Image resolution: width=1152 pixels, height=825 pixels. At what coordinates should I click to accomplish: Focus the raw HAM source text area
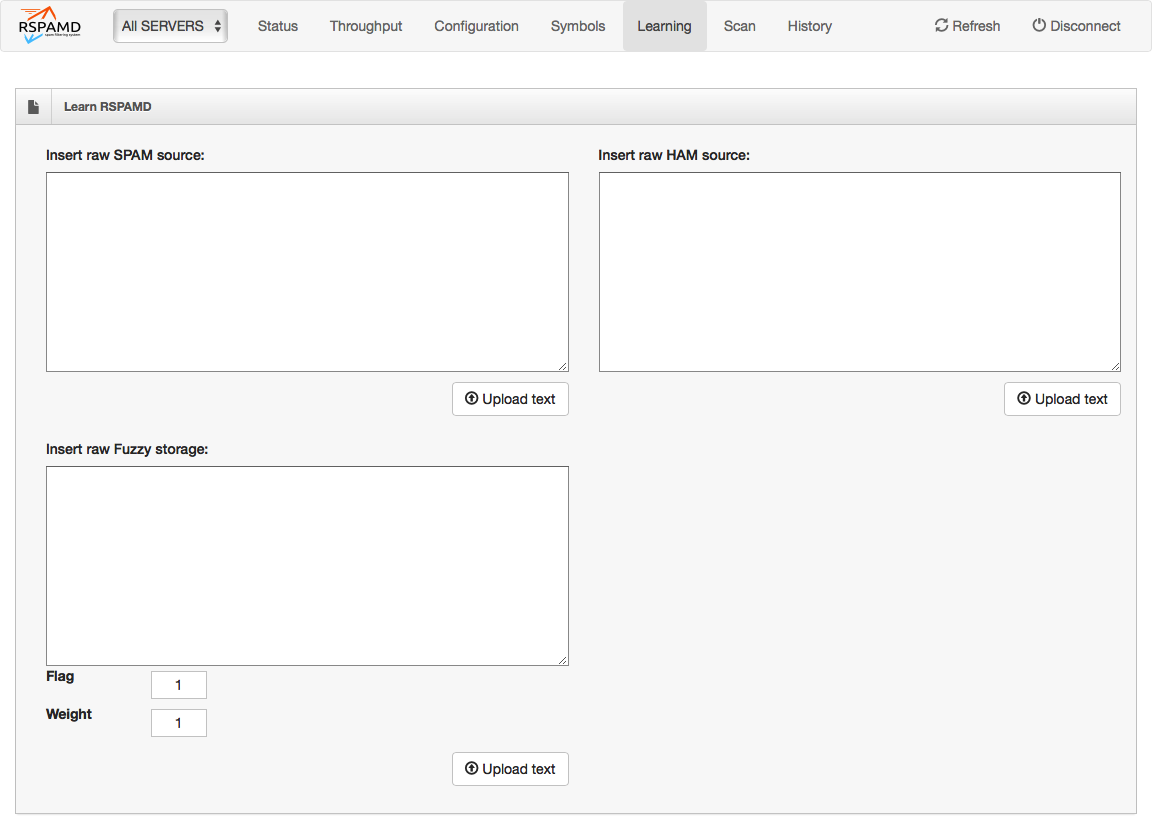point(860,272)
